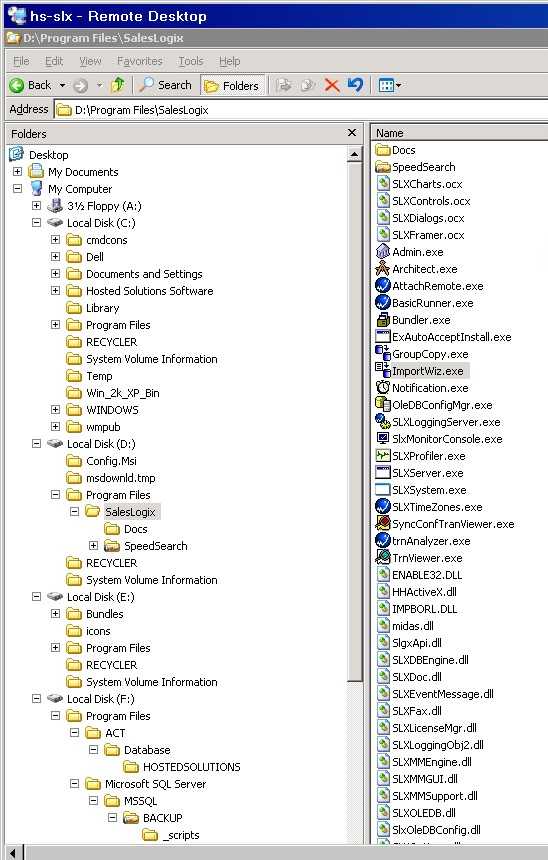Viewport: 548px width, 860px height.
Task: Select the SLXProfiler.exe icon
Action: 382,456
